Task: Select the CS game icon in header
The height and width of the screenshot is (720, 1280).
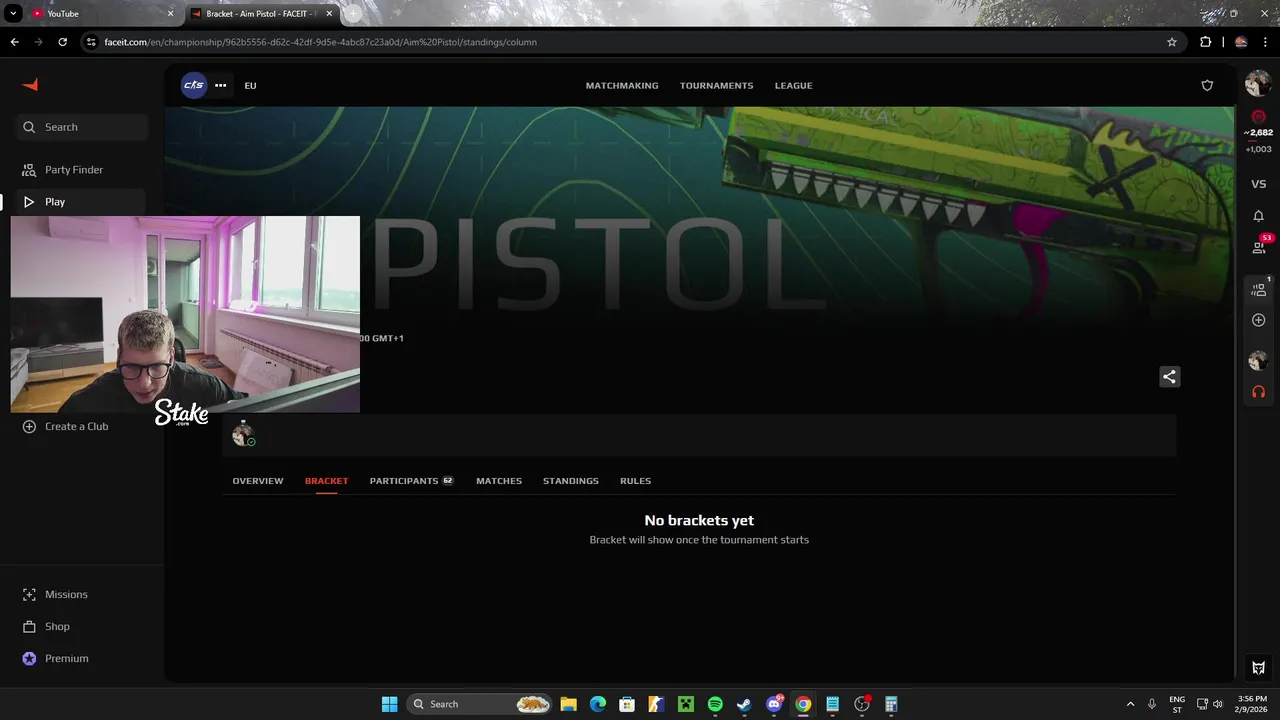Action: pos(194,85)
